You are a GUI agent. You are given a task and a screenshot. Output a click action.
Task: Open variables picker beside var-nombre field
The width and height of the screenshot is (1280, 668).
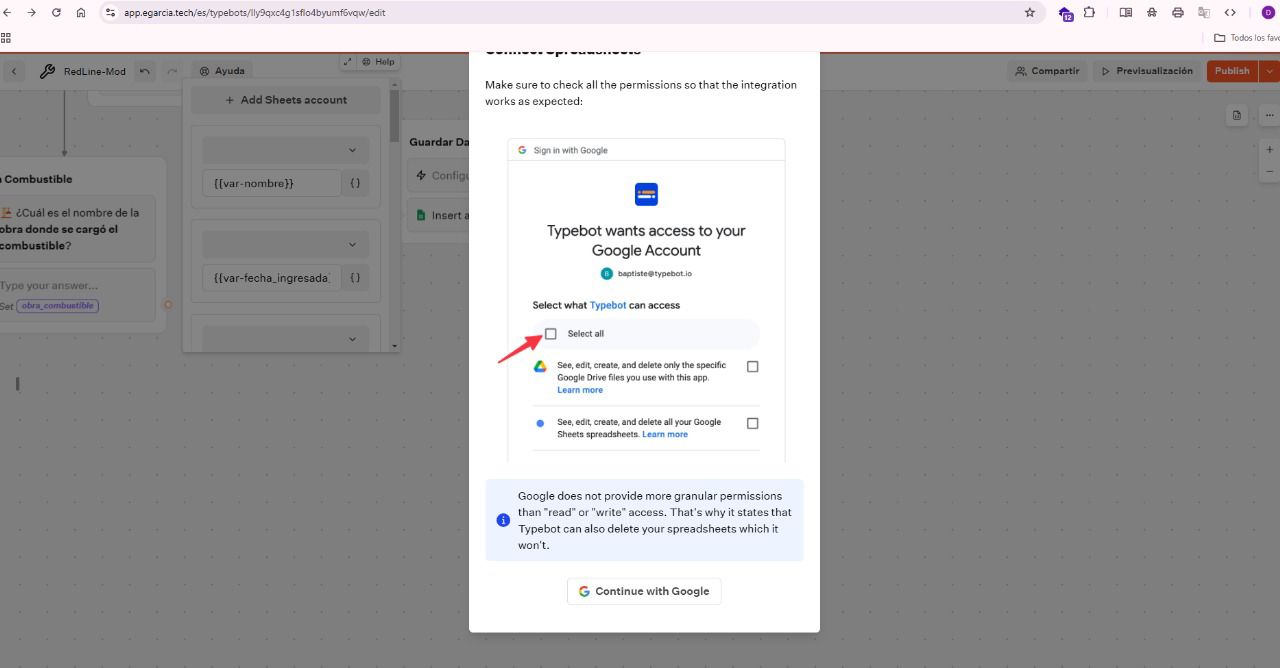pos(355,183)
